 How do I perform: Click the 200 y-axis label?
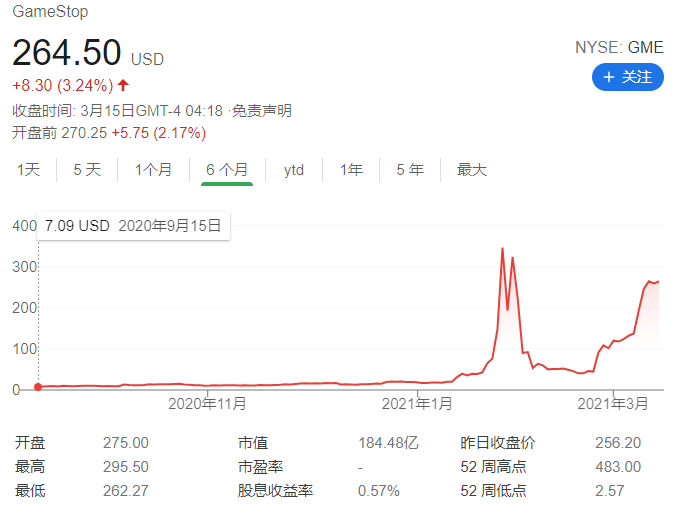pyautogui.click(x=24, y=308)
